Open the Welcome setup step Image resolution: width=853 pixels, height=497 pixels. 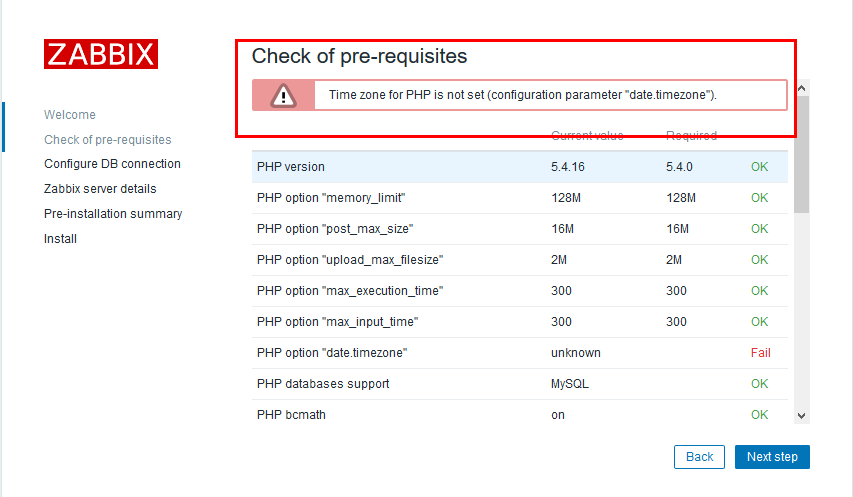click(x=70, y=115)
